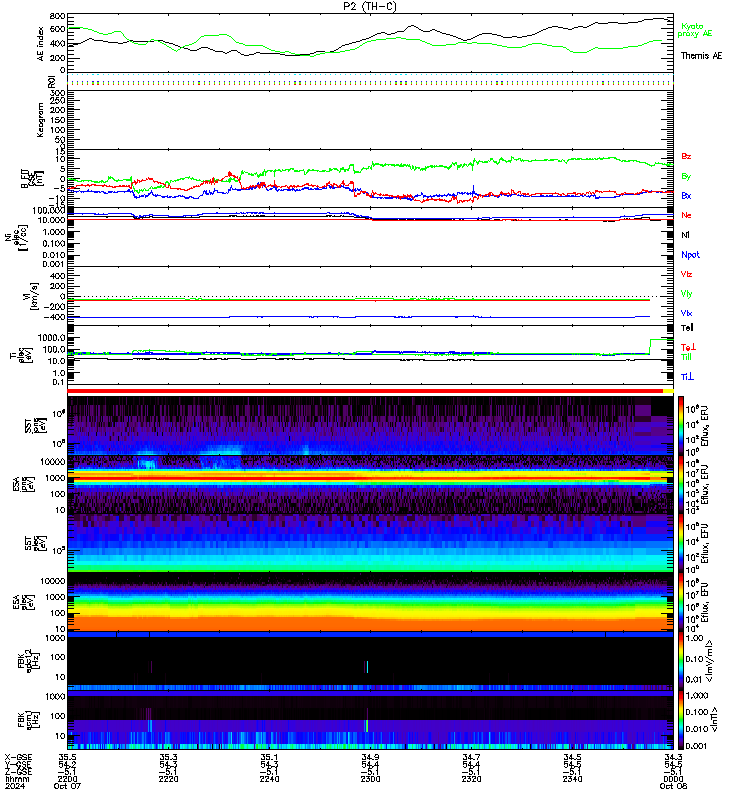Click the 35.5 X-GSE position value
750x800 pixels.
(x=67, y=757)
